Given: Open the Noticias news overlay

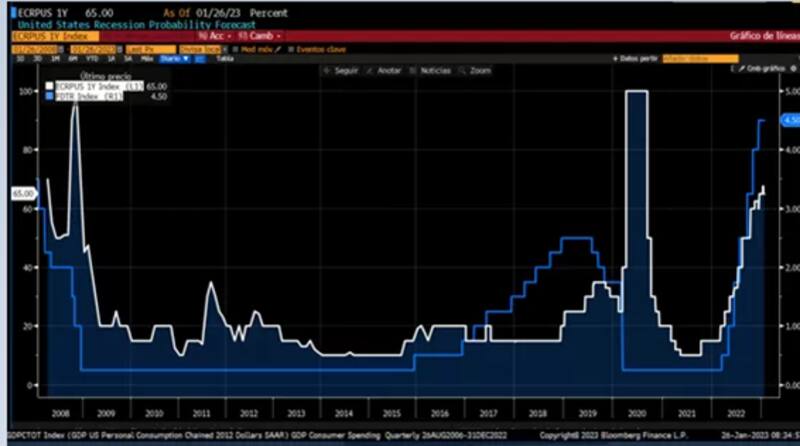Looking at the screenshot, I should [432, 71].
